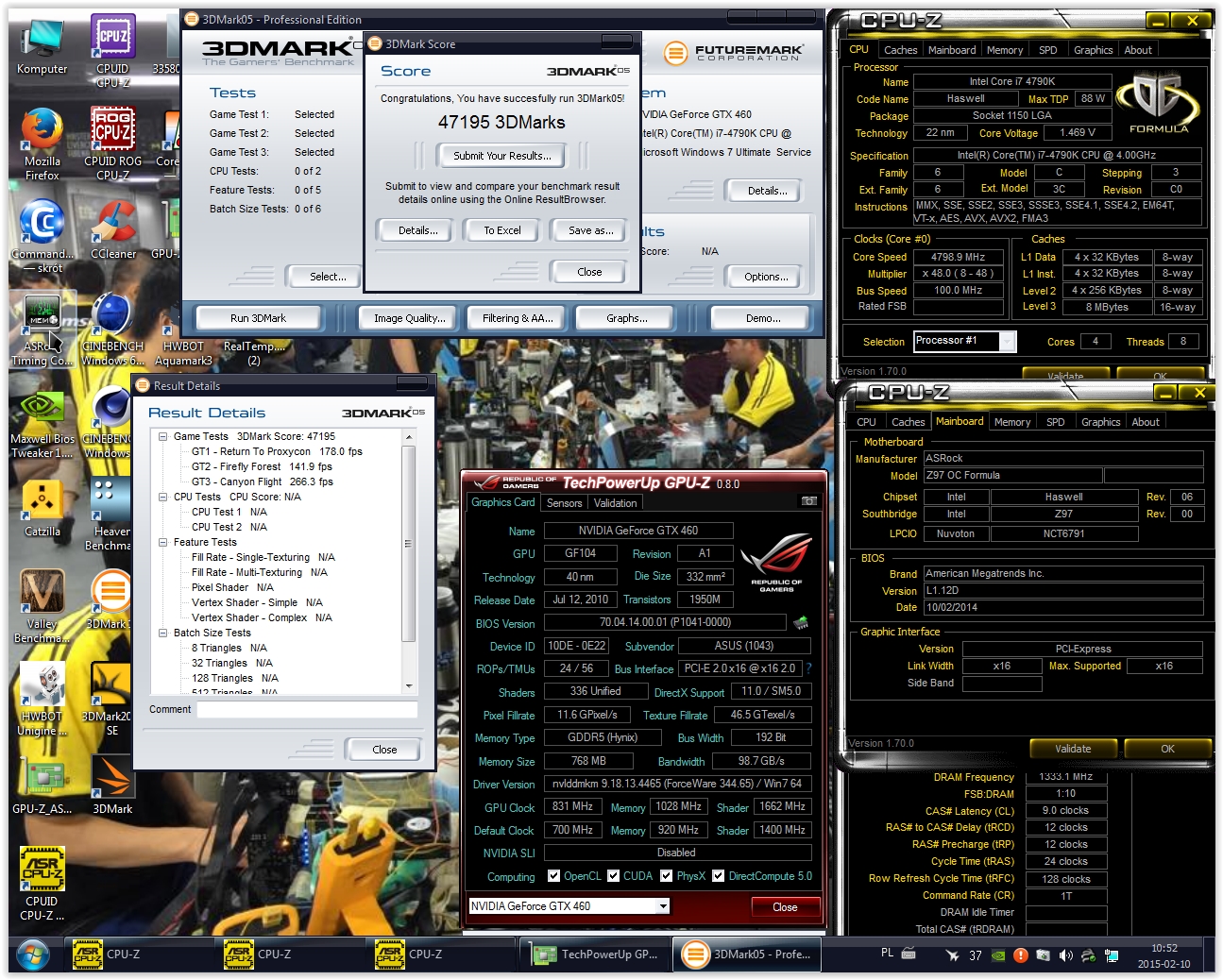Click the Result Details tree scrollbar
Viewport: 1223px width, 980px height.
coord(409,543)
